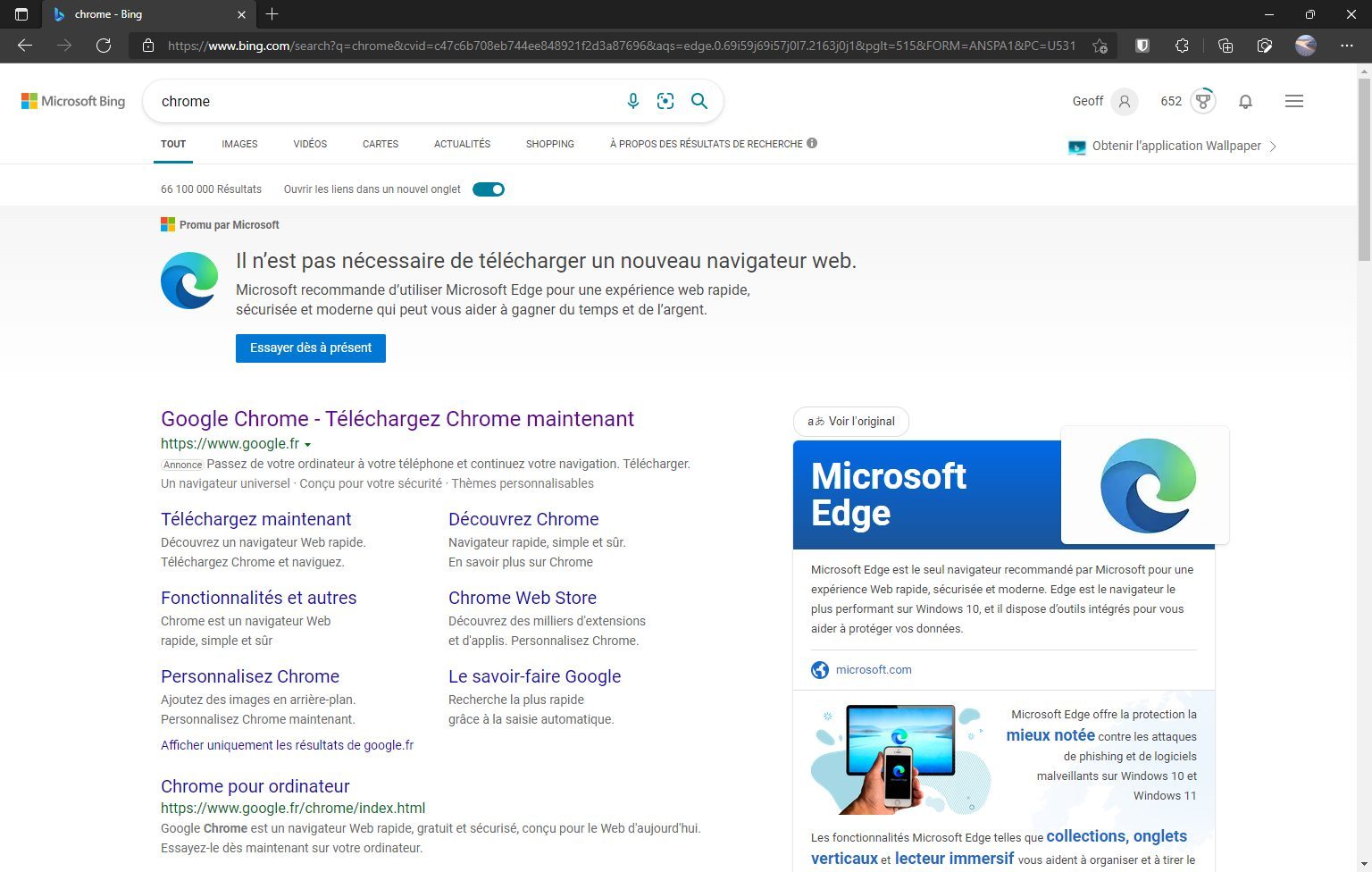
Task: Switch to the SHOPPING tab
Action: click(550, 144)
